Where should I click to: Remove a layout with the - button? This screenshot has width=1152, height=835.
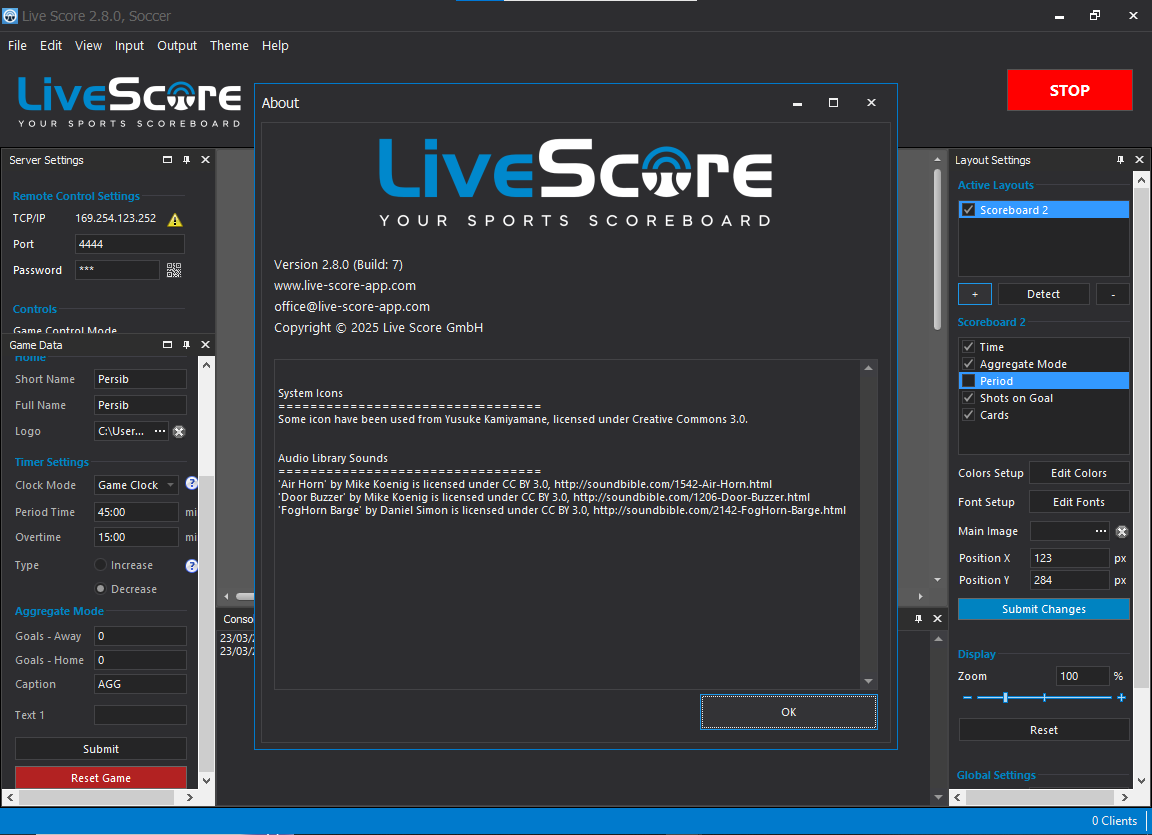click(1112, 294)
